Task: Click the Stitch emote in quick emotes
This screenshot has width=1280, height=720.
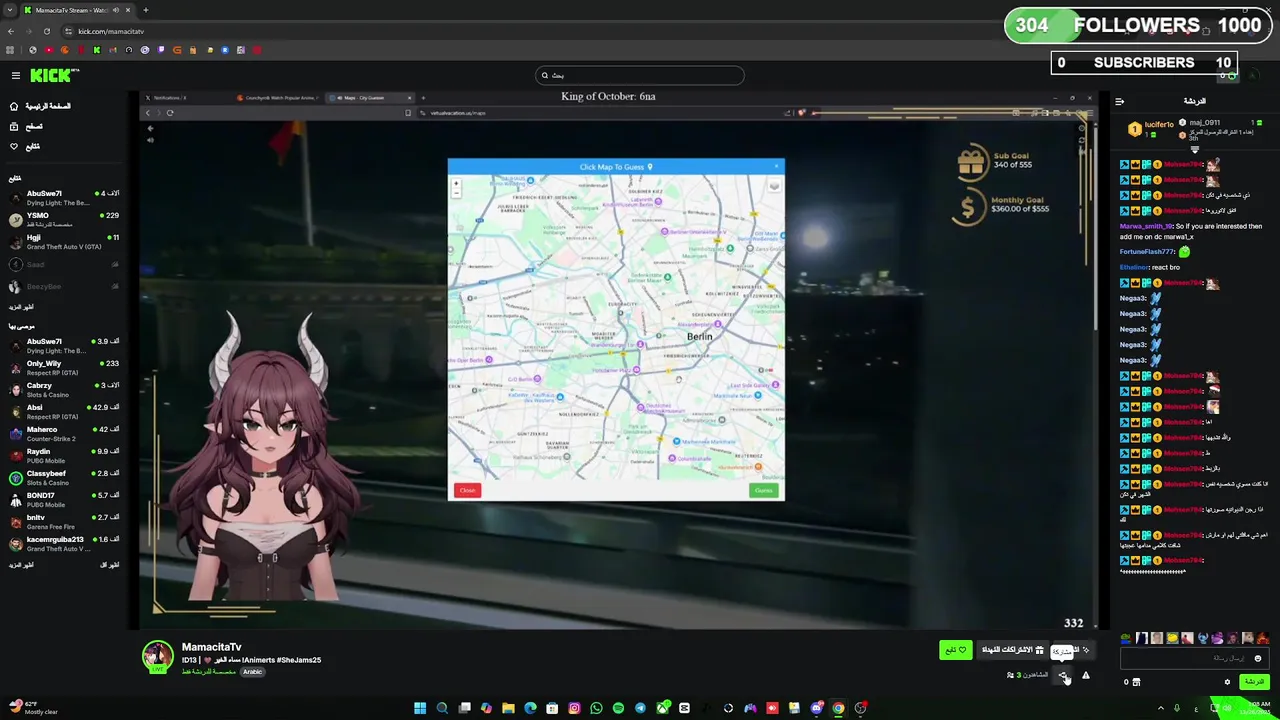Action: pos(1203,638)
